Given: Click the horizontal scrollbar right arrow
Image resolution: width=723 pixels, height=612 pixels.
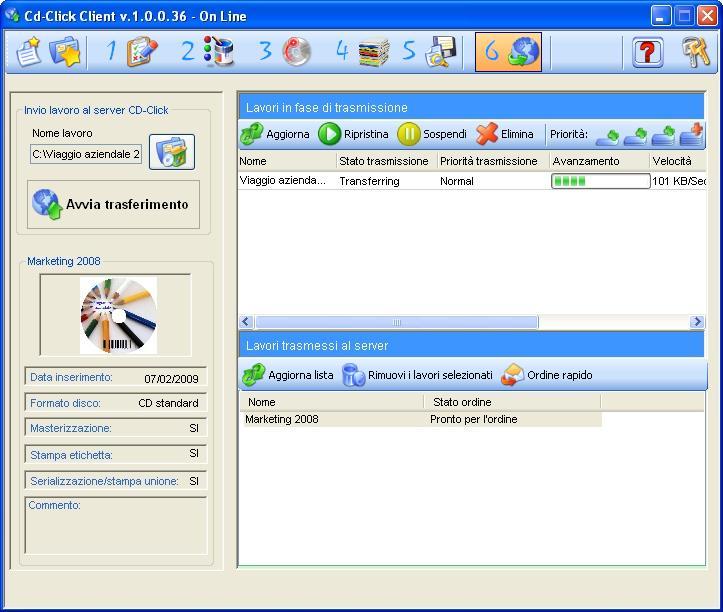Looking at the screenshot, I should pyautogui.click(x=697, y=322).
